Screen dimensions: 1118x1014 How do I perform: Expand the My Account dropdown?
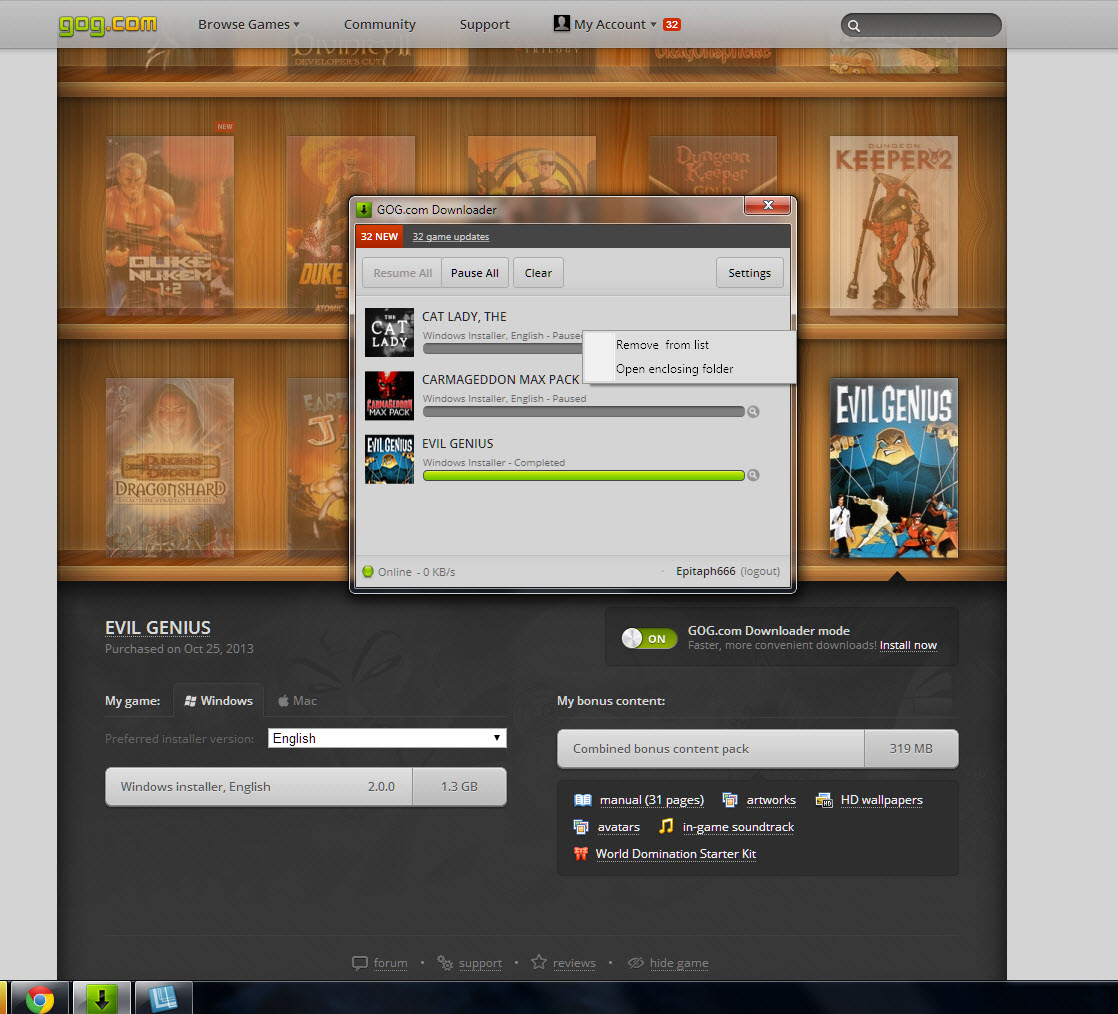615,24
